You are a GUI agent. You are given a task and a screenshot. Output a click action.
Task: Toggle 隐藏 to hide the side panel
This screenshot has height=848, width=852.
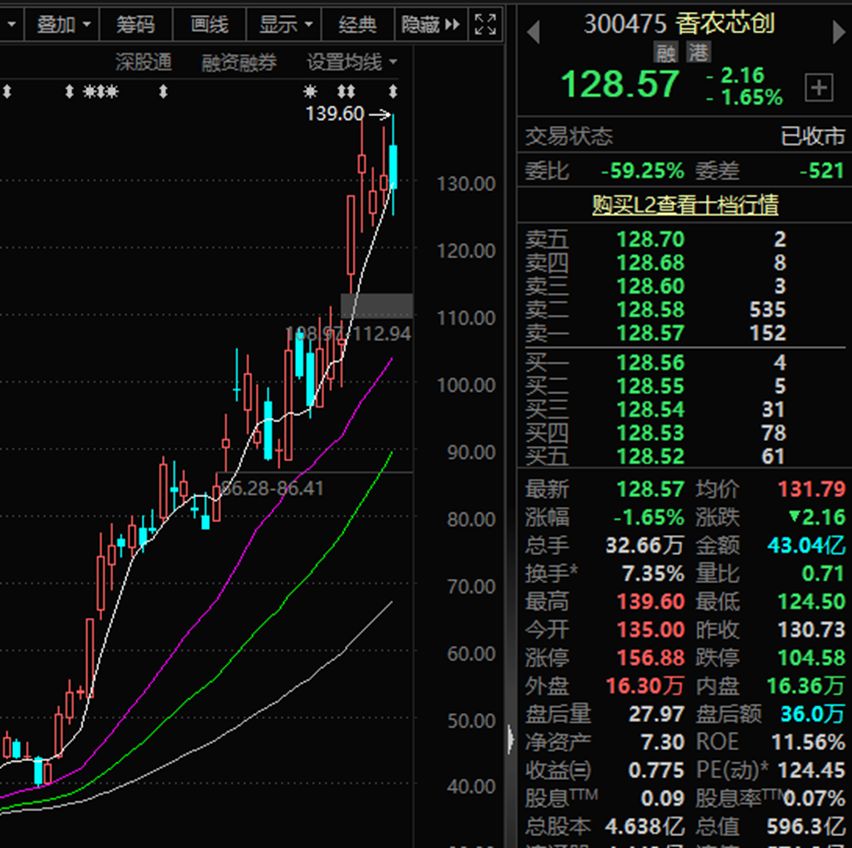430,24
